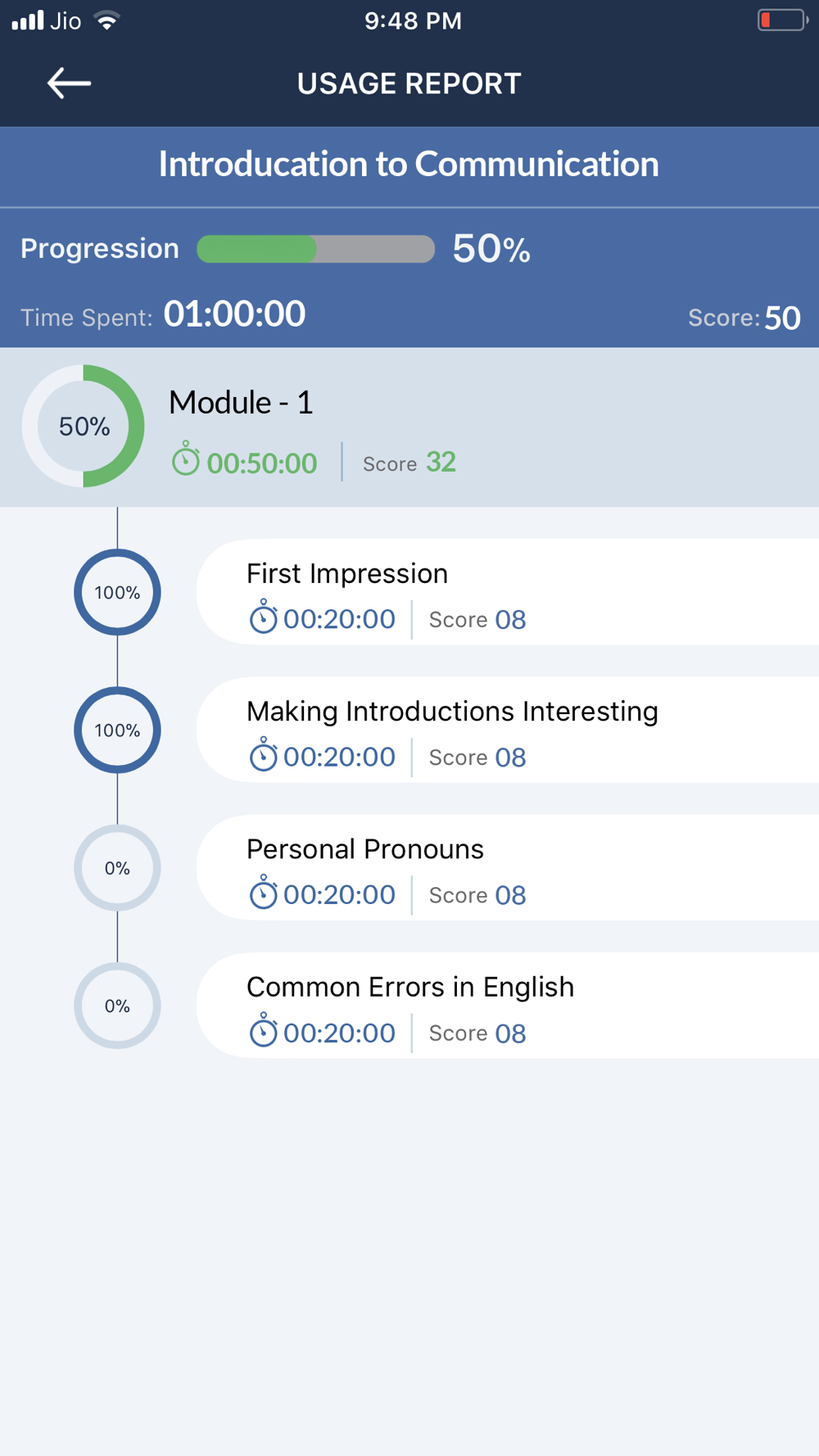This screenshot has width=819, height=1456.
Task: Tap the back arrow icon
Action: [x=69, y=84]
